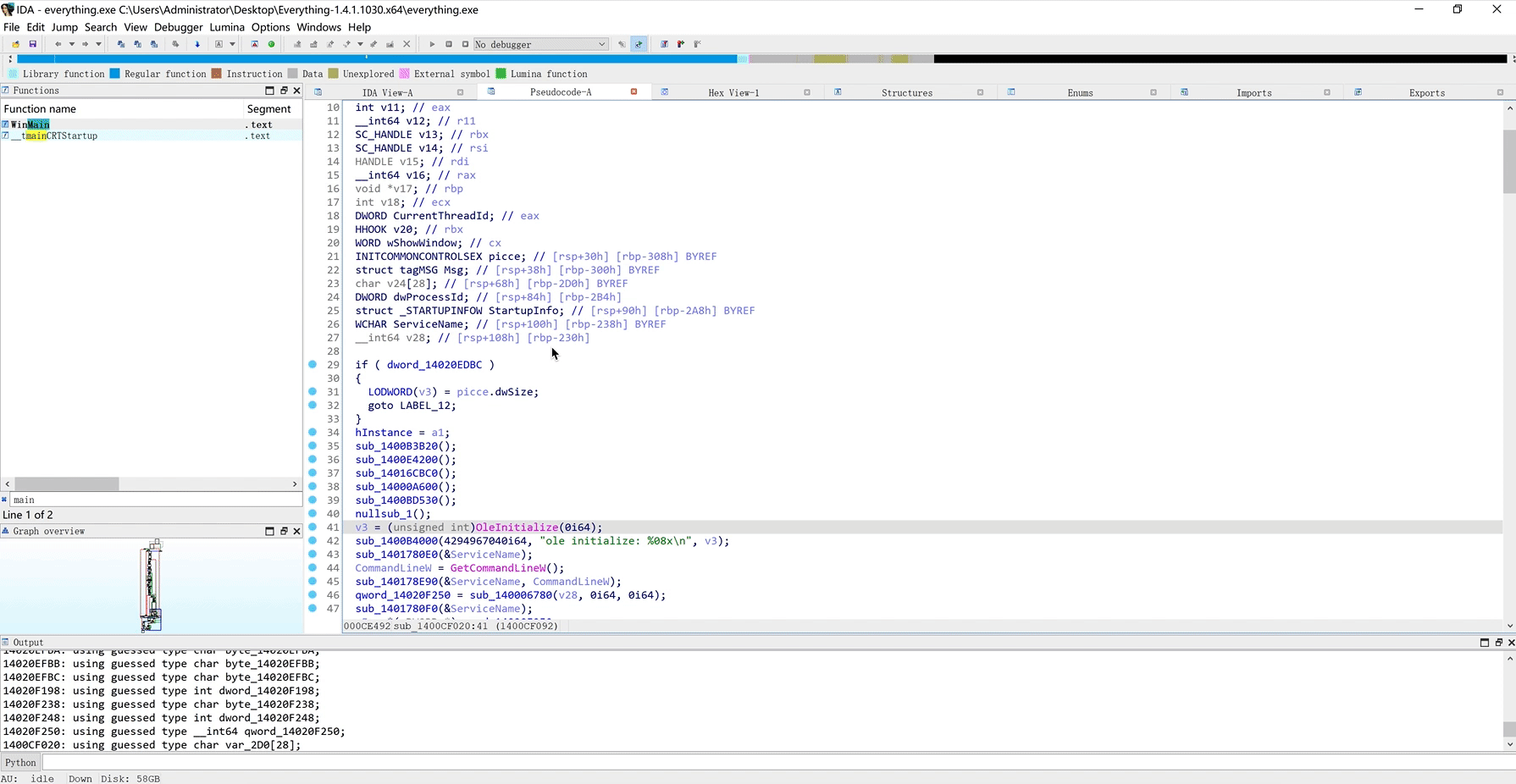
Task: Click the Open file toolbar icon
Action: [15, 44]
